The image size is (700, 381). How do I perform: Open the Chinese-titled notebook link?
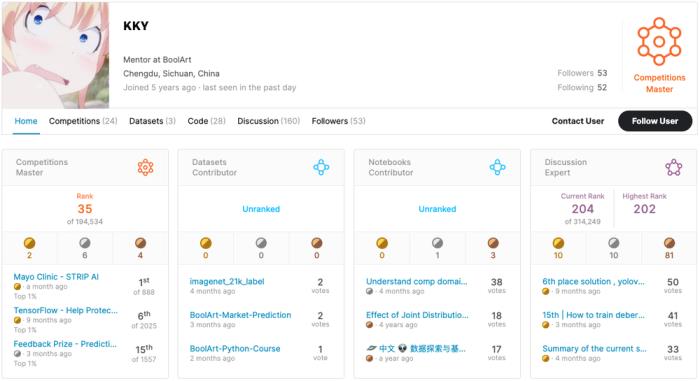tap(416, 348)
